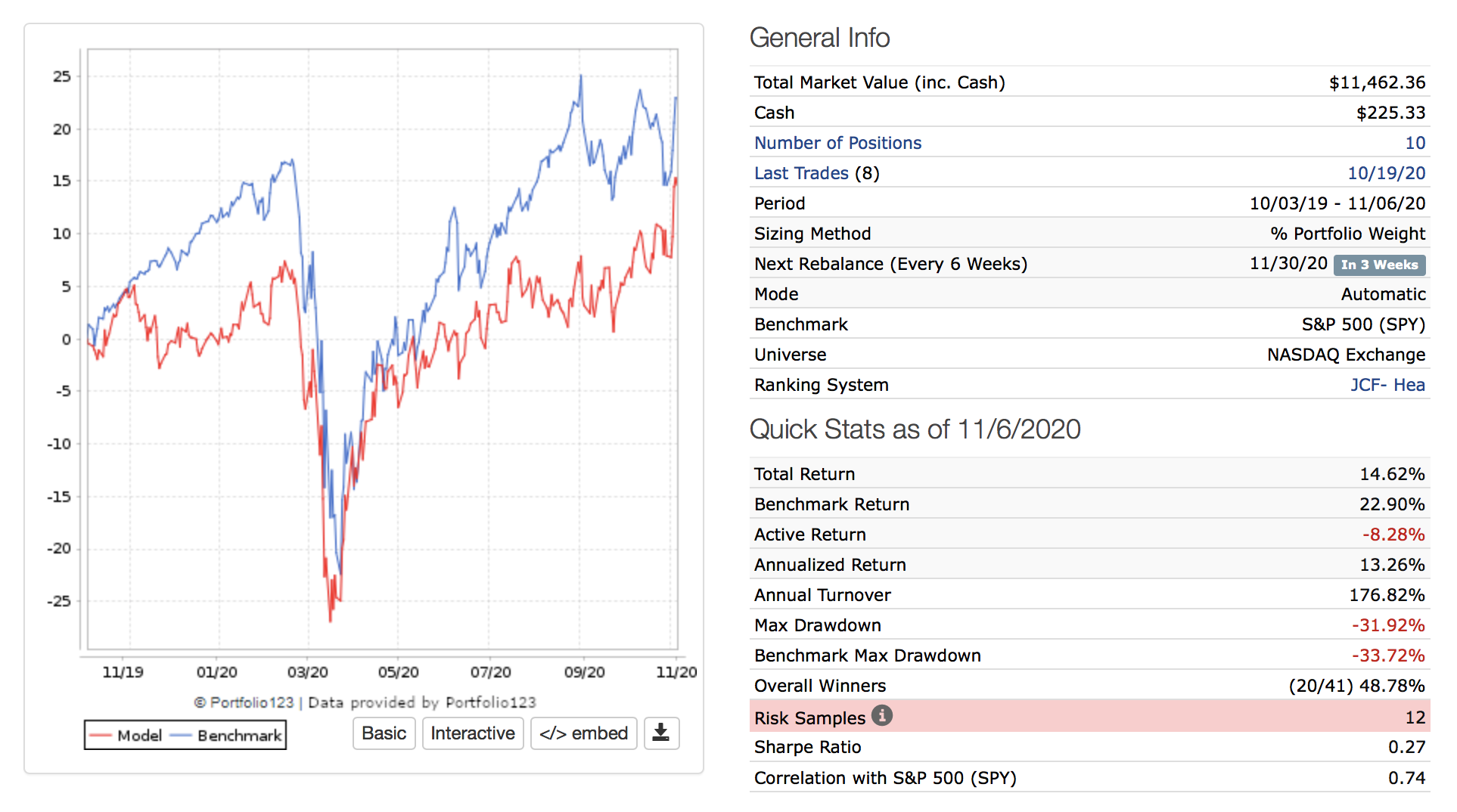
Task: Open the JCF- Hea ranking system
Action: [1387, 385]
